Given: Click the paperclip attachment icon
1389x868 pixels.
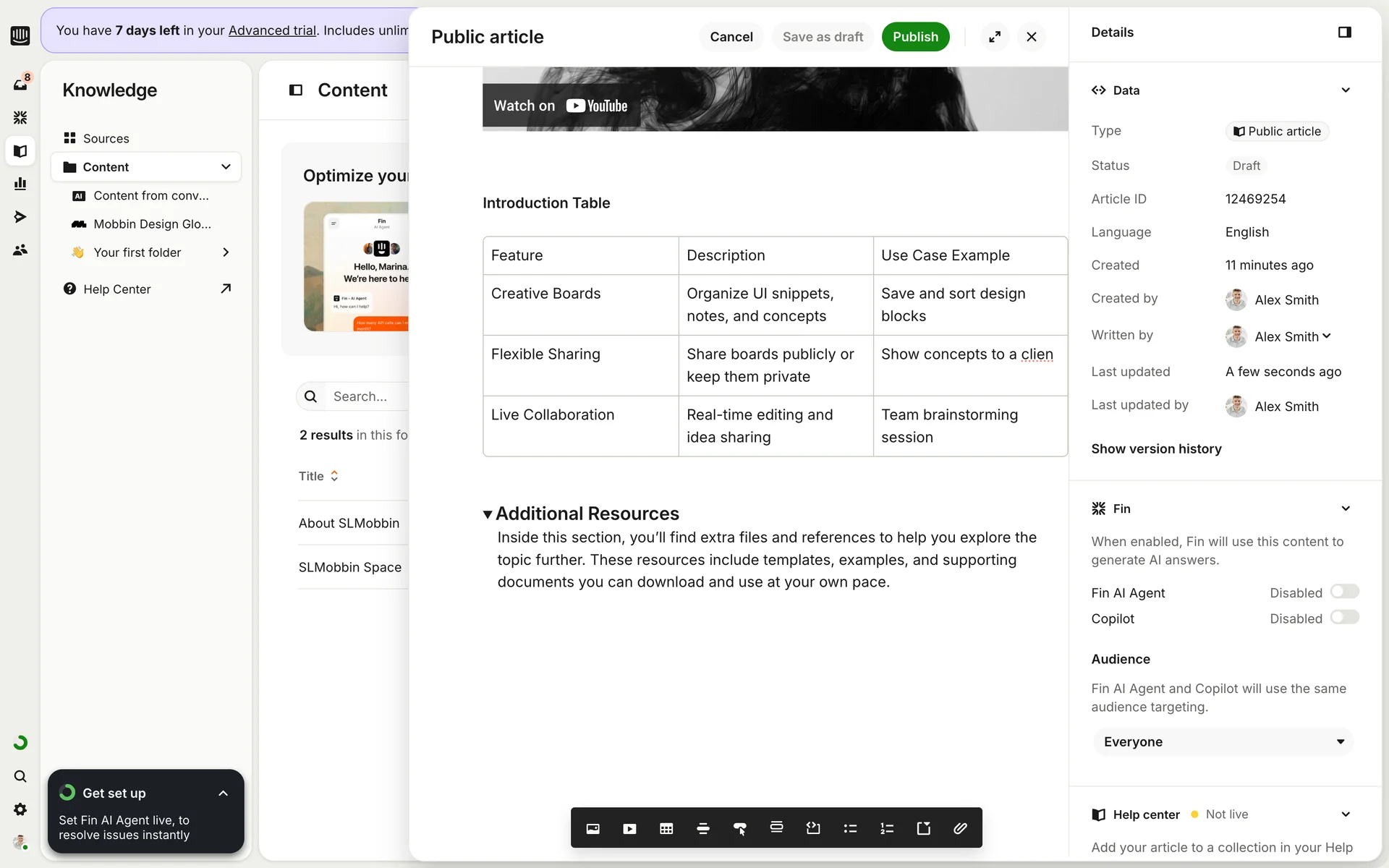Looking at the screenshot, I should [960, 828].
